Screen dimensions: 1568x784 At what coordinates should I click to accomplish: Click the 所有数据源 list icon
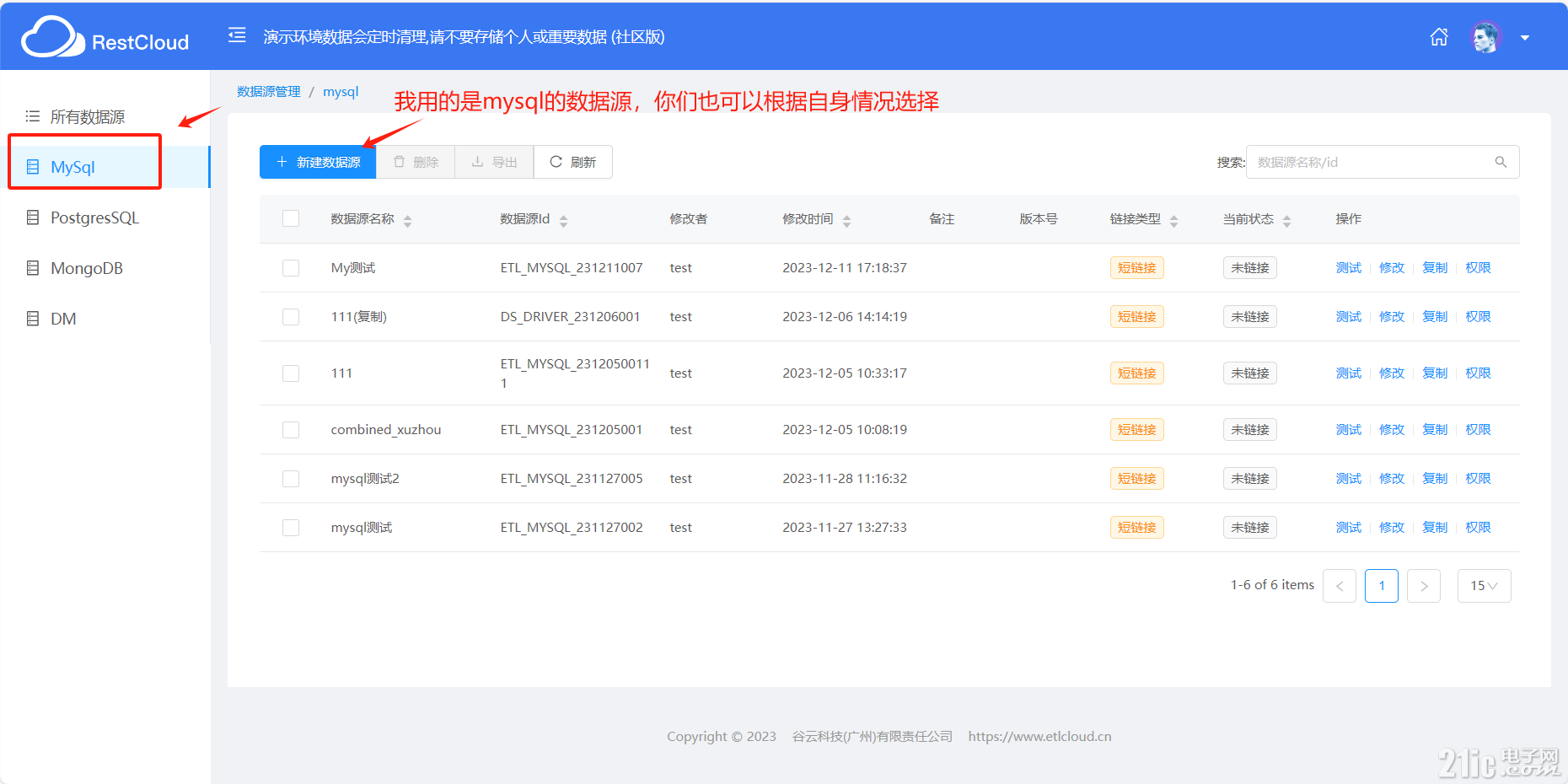(33, 116)
